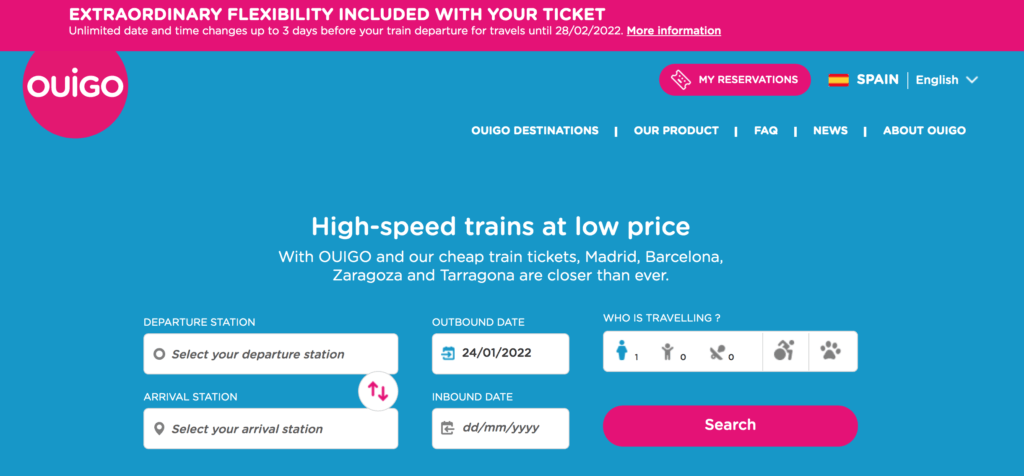Open the Our Product menu
Screen dimensions: 1024x476
[676, 131]
